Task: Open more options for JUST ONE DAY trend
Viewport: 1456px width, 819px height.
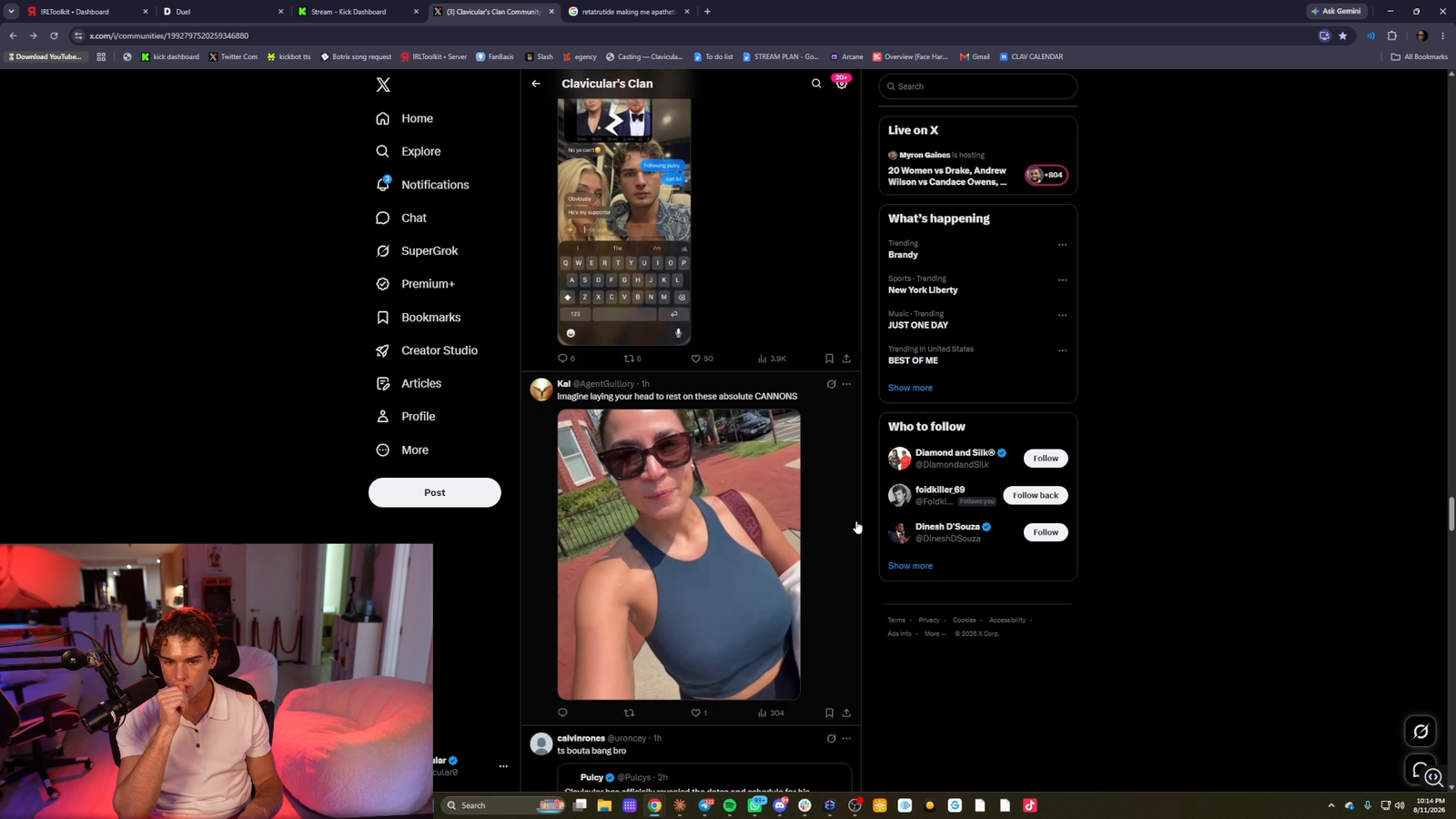Action: [x=1062, y=316]
